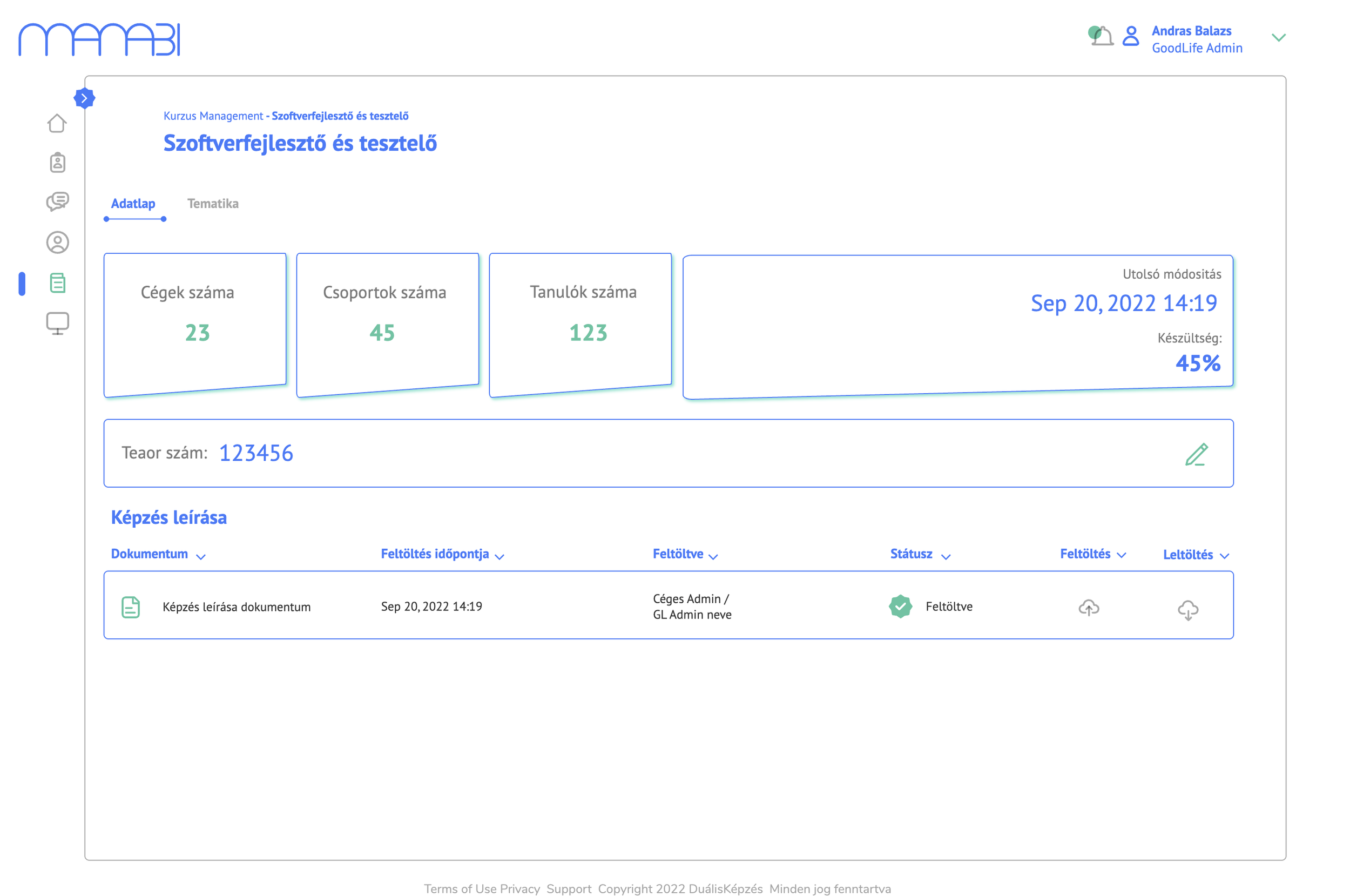1350x896 pixels.
Task: Open the Dokumentum column sort dropdown
Action: tap(200, 556)
